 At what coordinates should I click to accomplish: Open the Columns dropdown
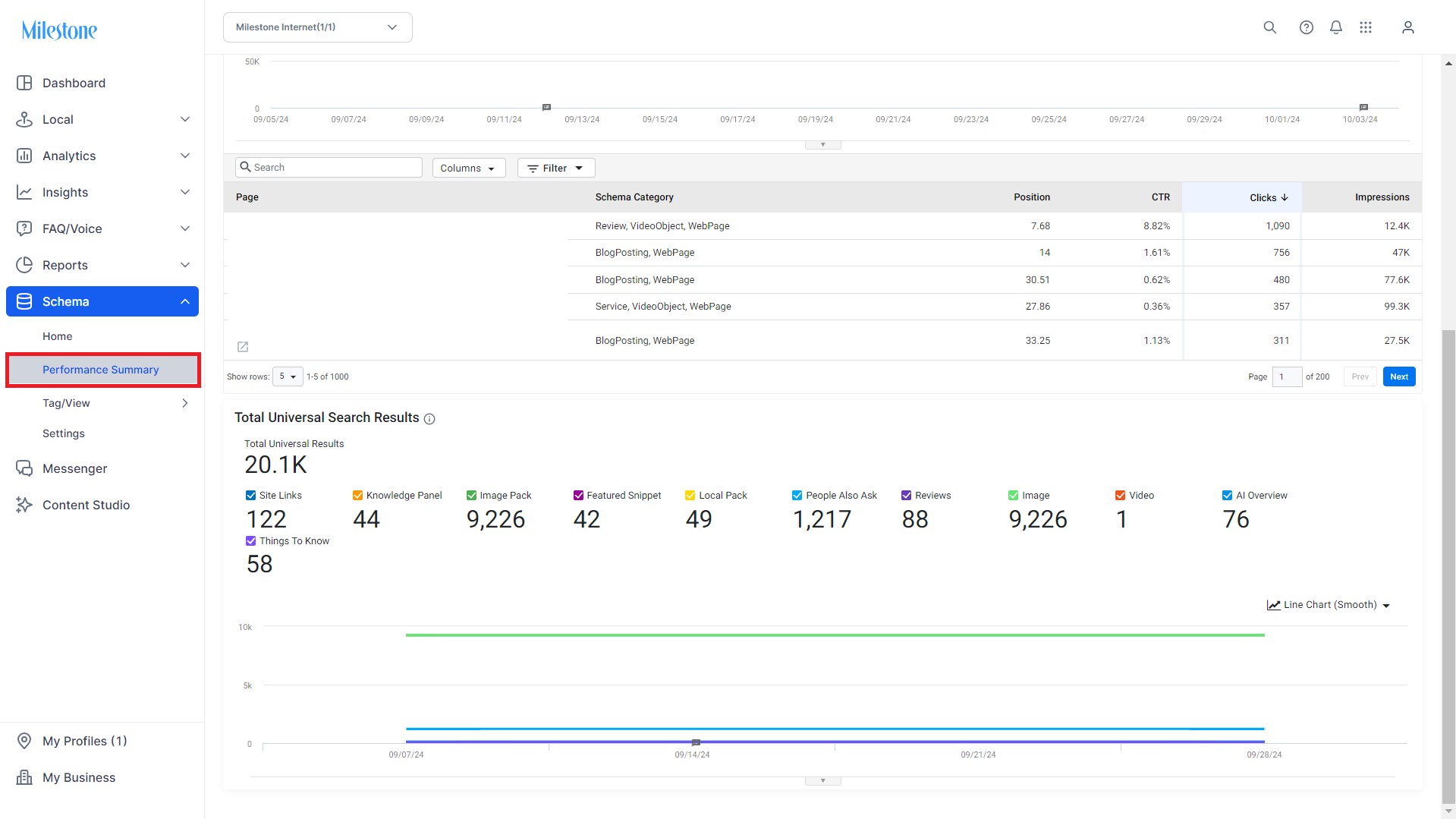pos(468,168)
